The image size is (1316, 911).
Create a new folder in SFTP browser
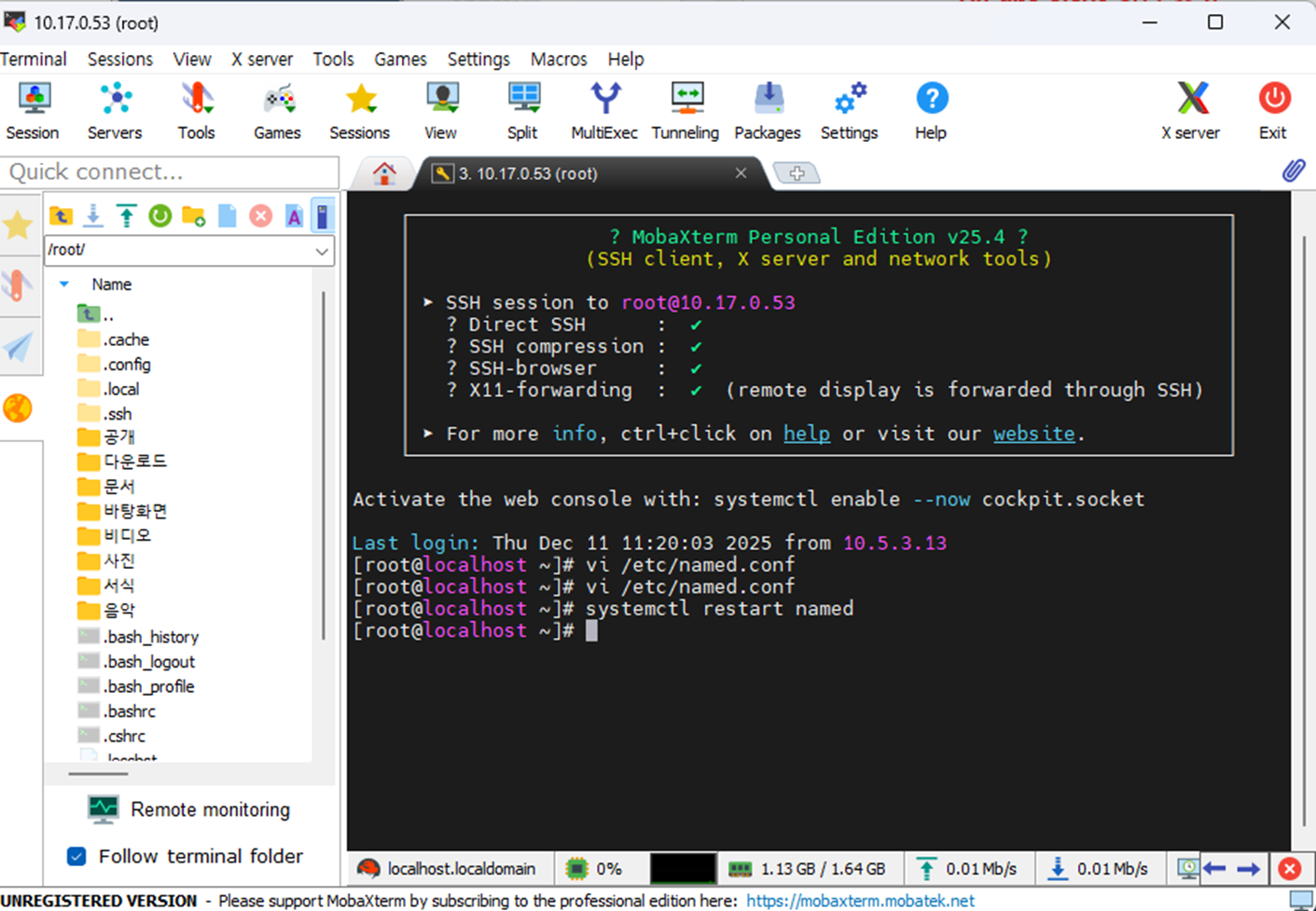point(194,216)
